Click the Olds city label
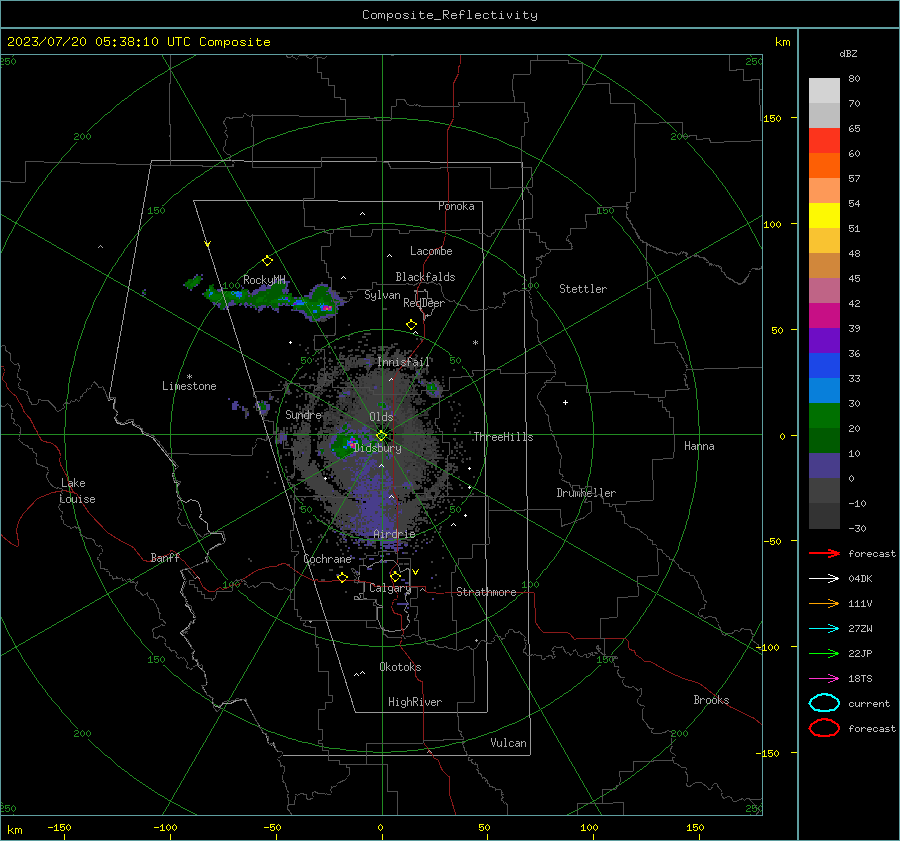 pos(381,417)
